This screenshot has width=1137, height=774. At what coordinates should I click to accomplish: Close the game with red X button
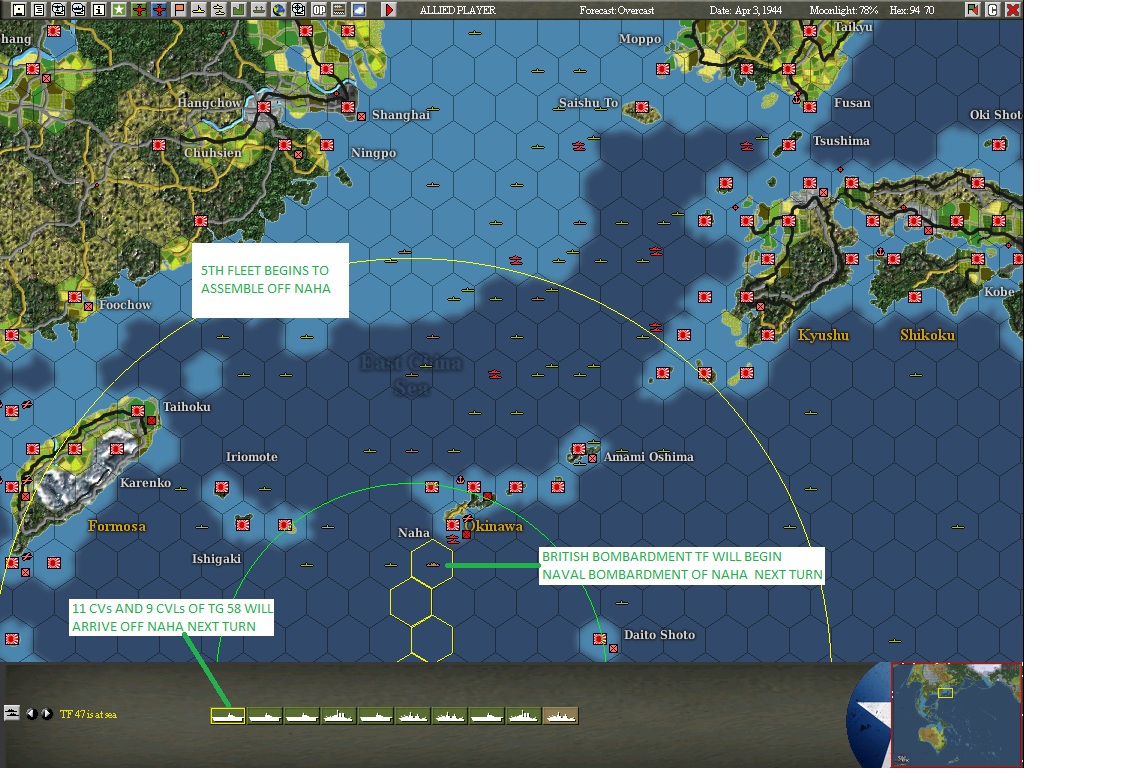pyautogui.click(x=1013, y=9)
